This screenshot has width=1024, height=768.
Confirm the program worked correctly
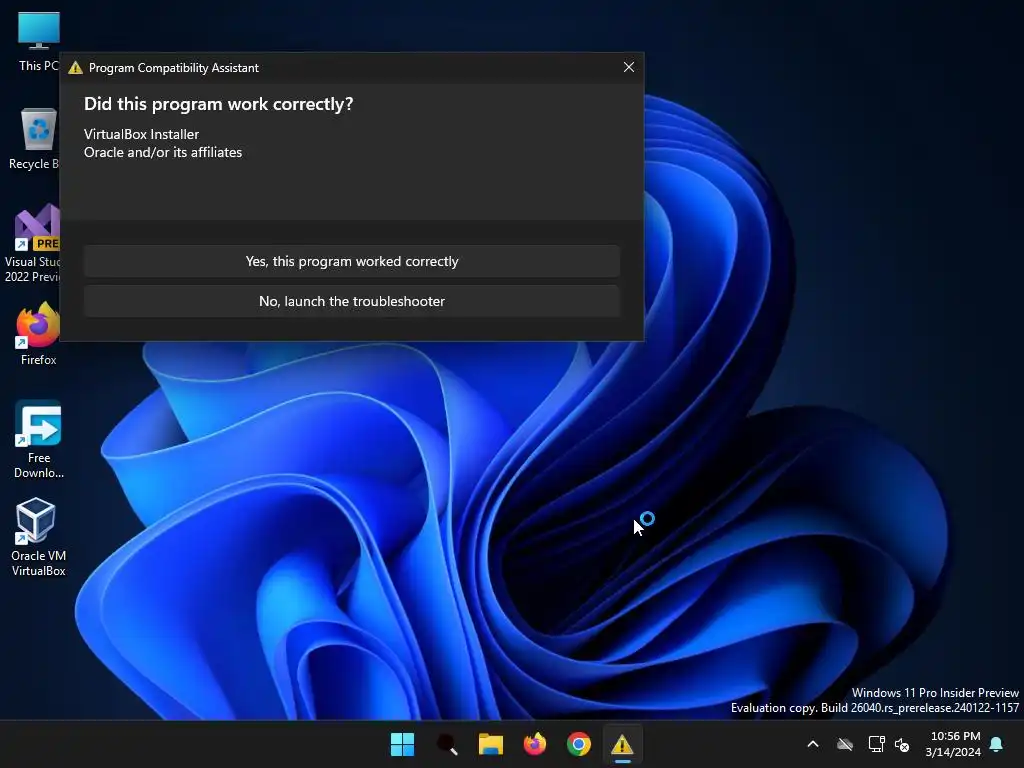pos(351,261)
